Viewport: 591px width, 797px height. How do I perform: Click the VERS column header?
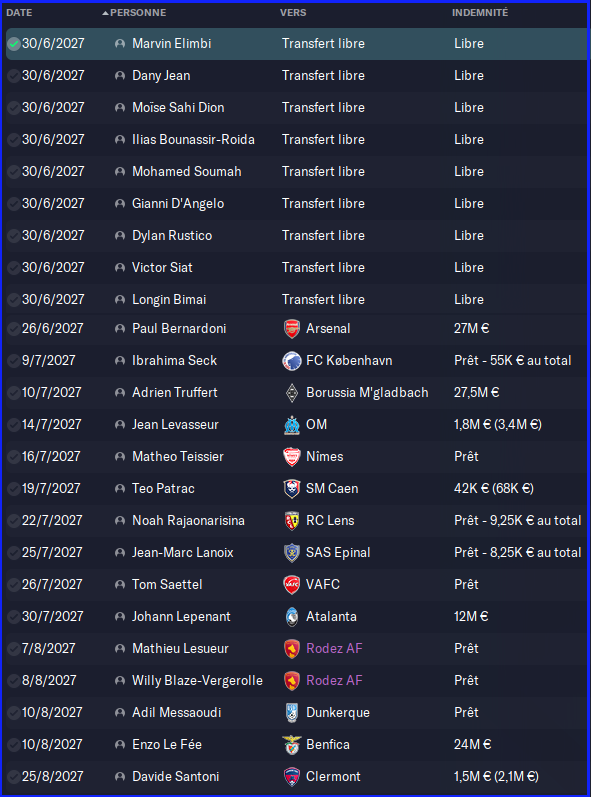293,13
